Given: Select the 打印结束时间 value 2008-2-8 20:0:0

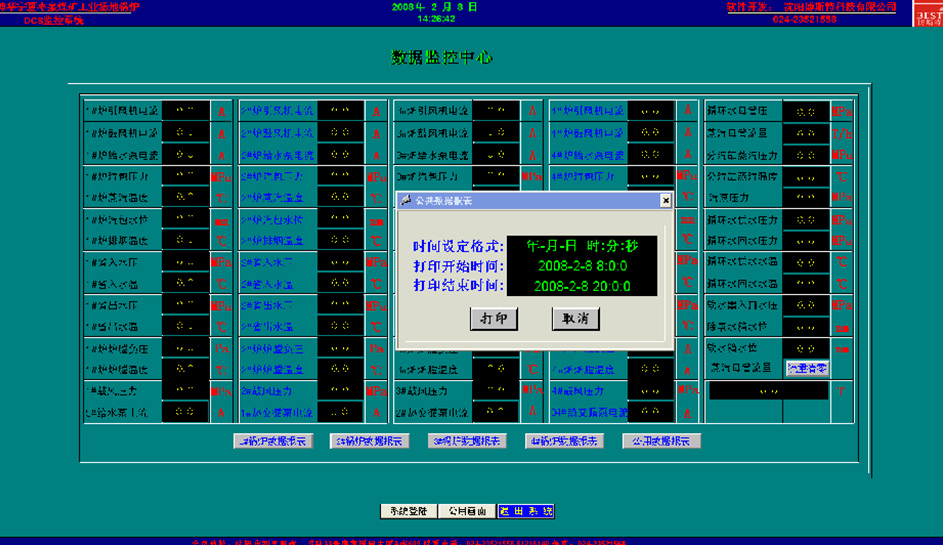Looking at the screenshot, I should 581,286.
